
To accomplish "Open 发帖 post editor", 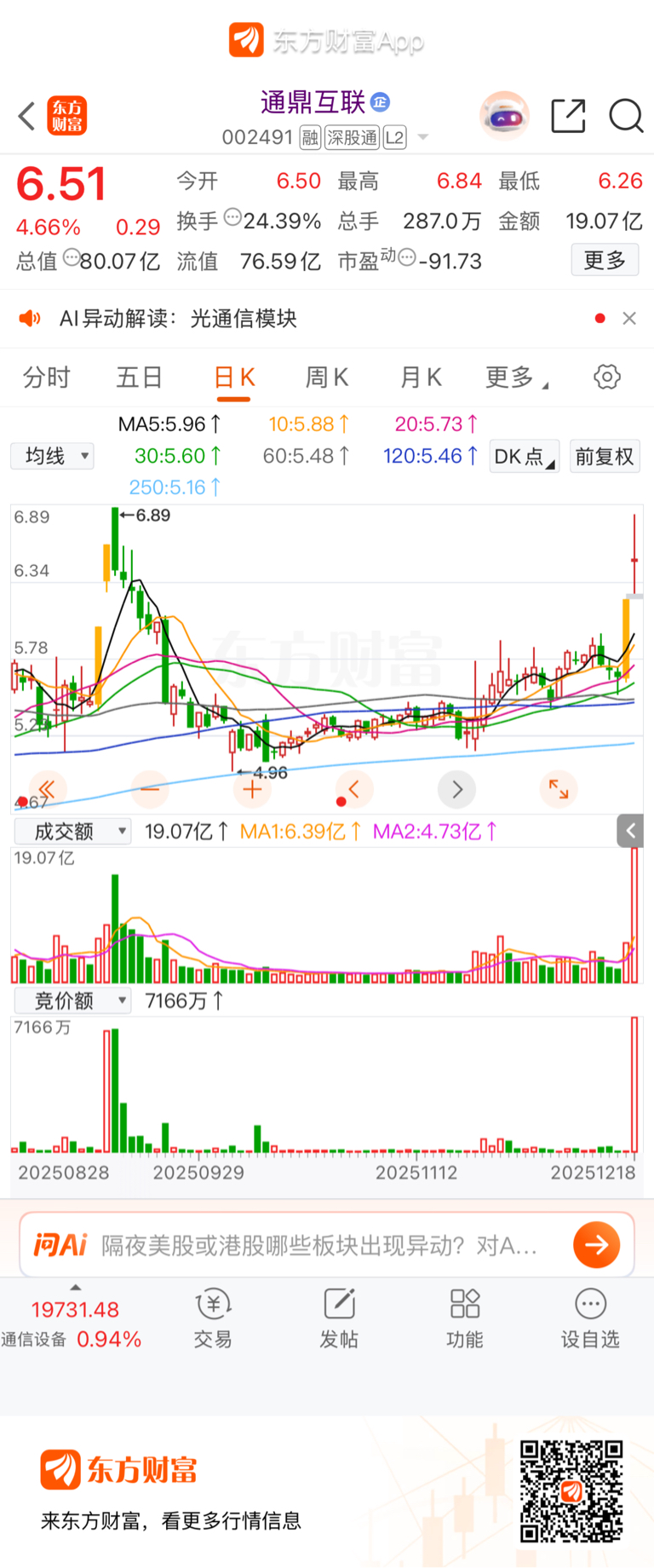I will (339, 1318).
